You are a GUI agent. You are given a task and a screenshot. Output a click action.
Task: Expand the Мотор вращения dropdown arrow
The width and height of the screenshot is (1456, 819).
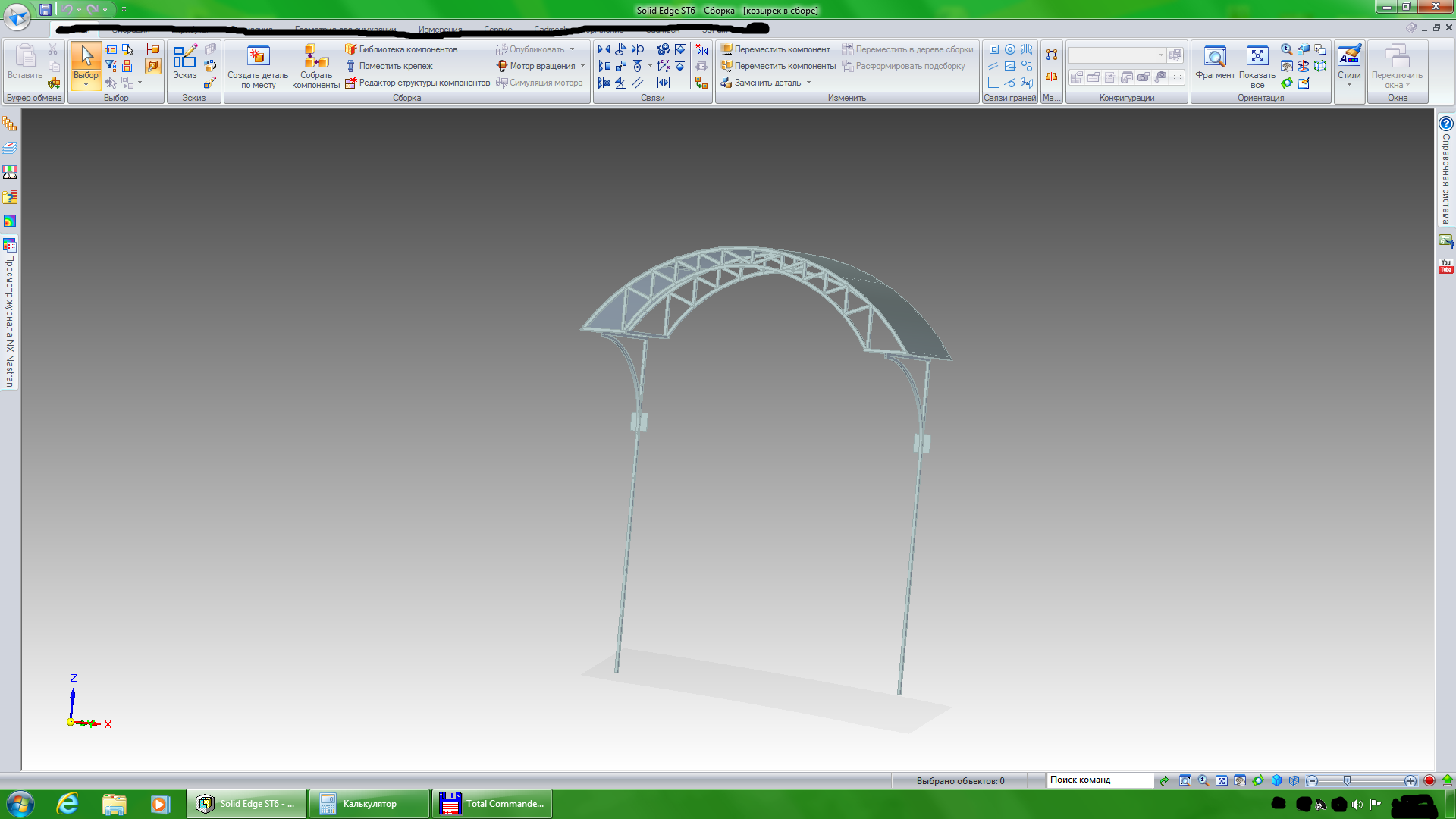(x=582, y=66)
